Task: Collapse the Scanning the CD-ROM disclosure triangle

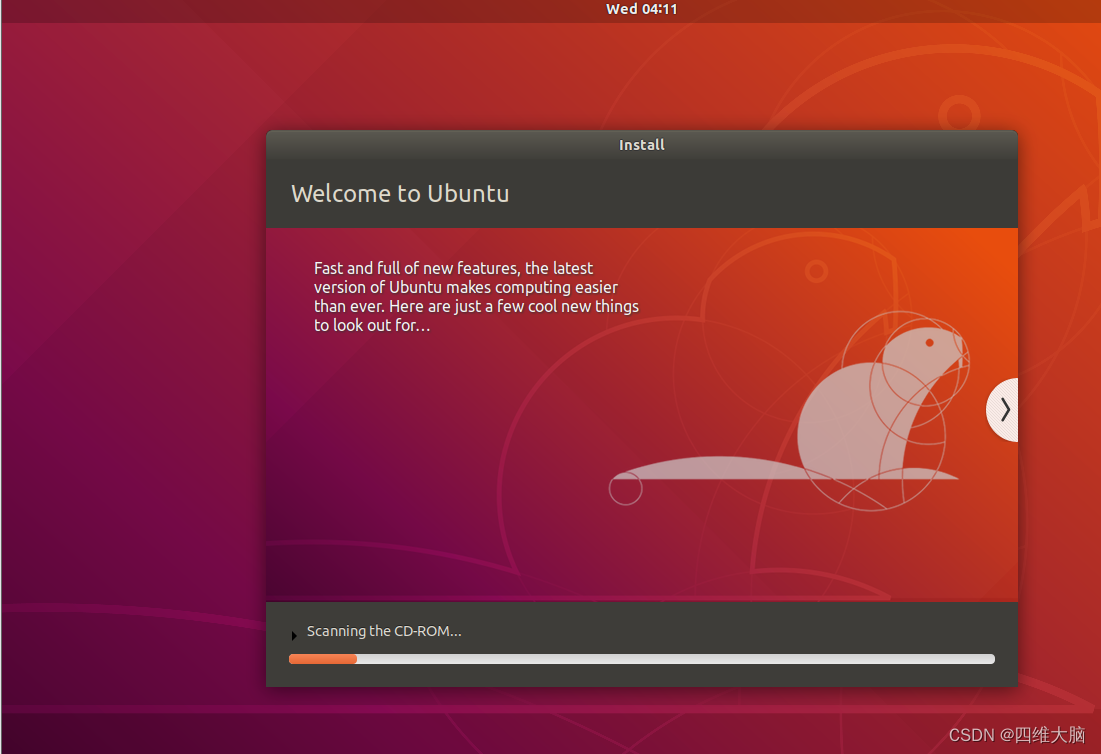Action: pyautogui.click(x=293, y=634)
